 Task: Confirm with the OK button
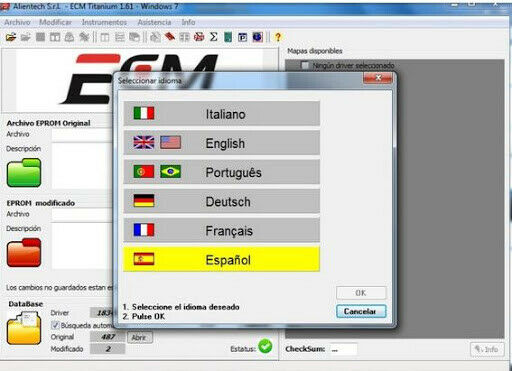point(361,293)
